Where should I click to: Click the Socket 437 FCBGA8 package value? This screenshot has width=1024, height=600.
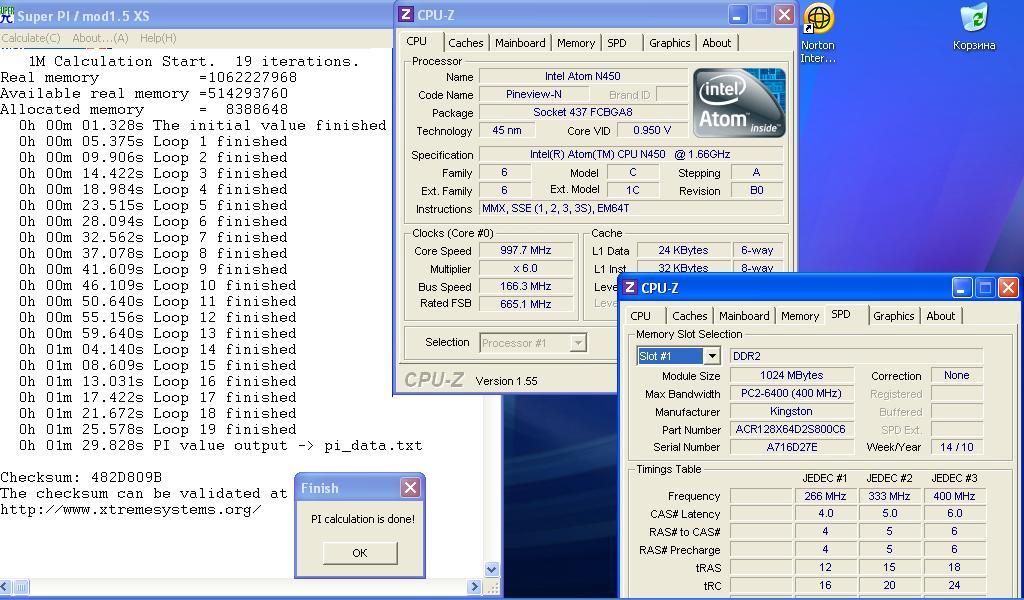tap(583, 112)
